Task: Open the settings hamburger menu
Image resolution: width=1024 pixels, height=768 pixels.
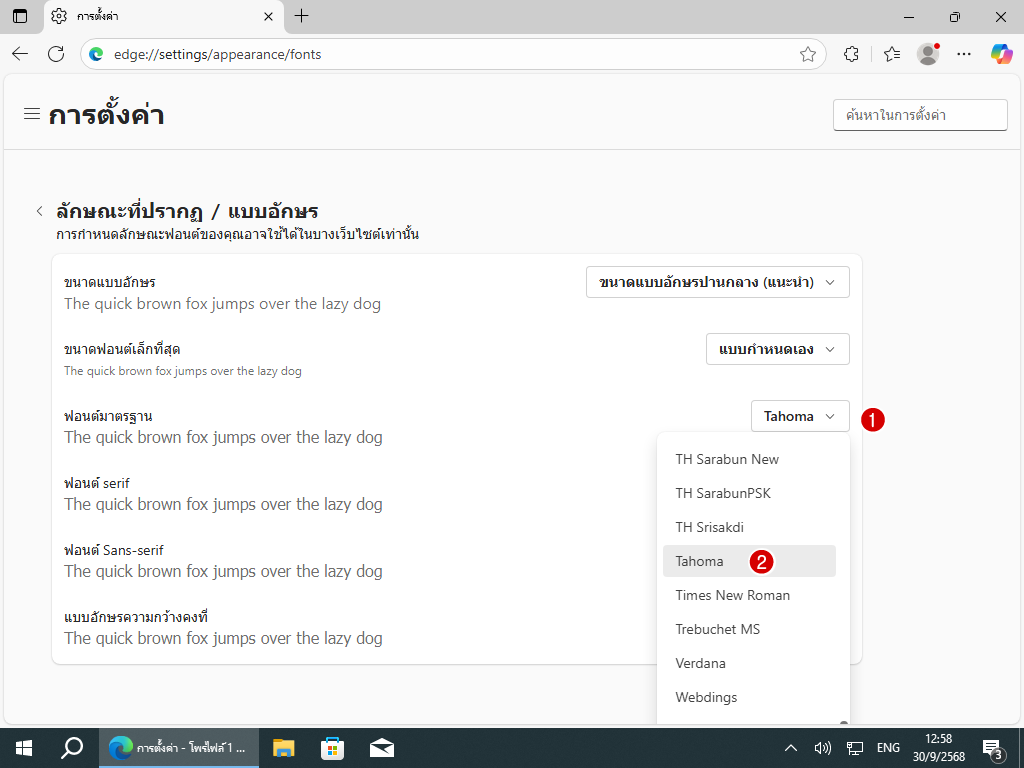Action: pos(32,114)
